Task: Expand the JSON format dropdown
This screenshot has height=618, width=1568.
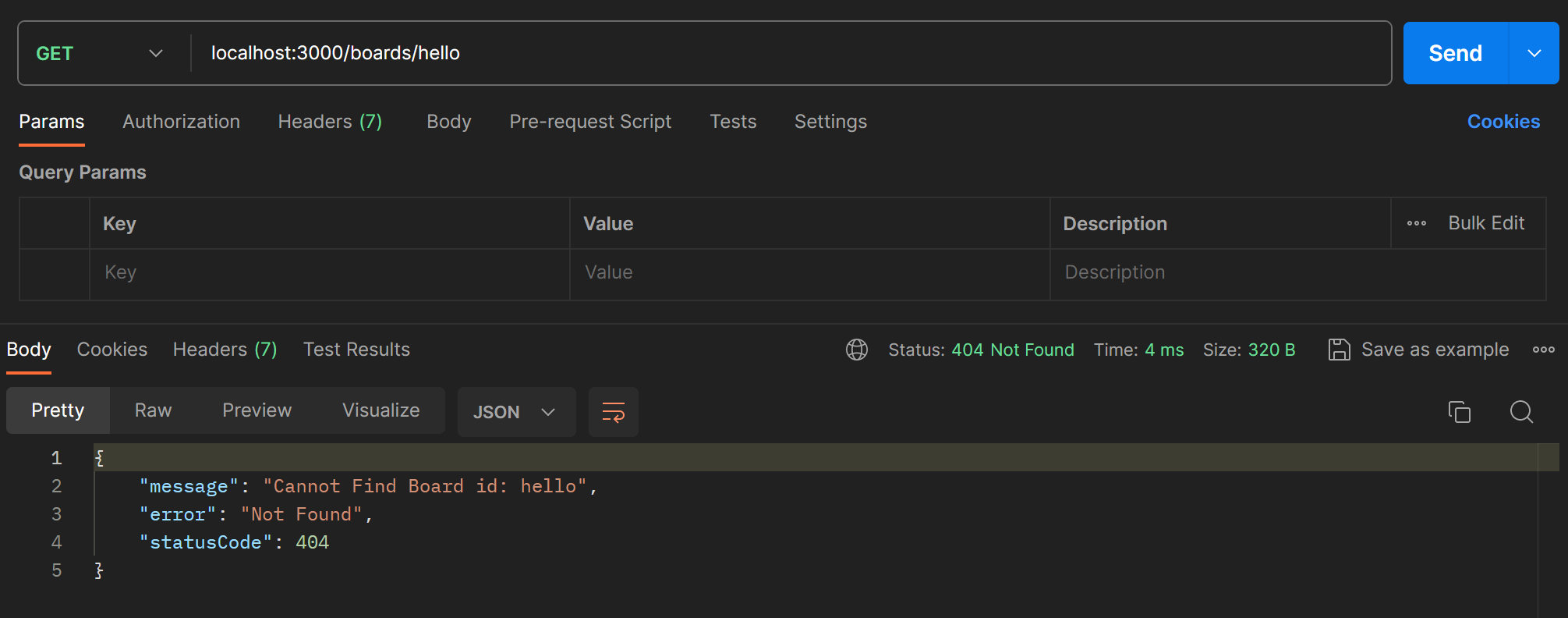Action: click(515, 411)
